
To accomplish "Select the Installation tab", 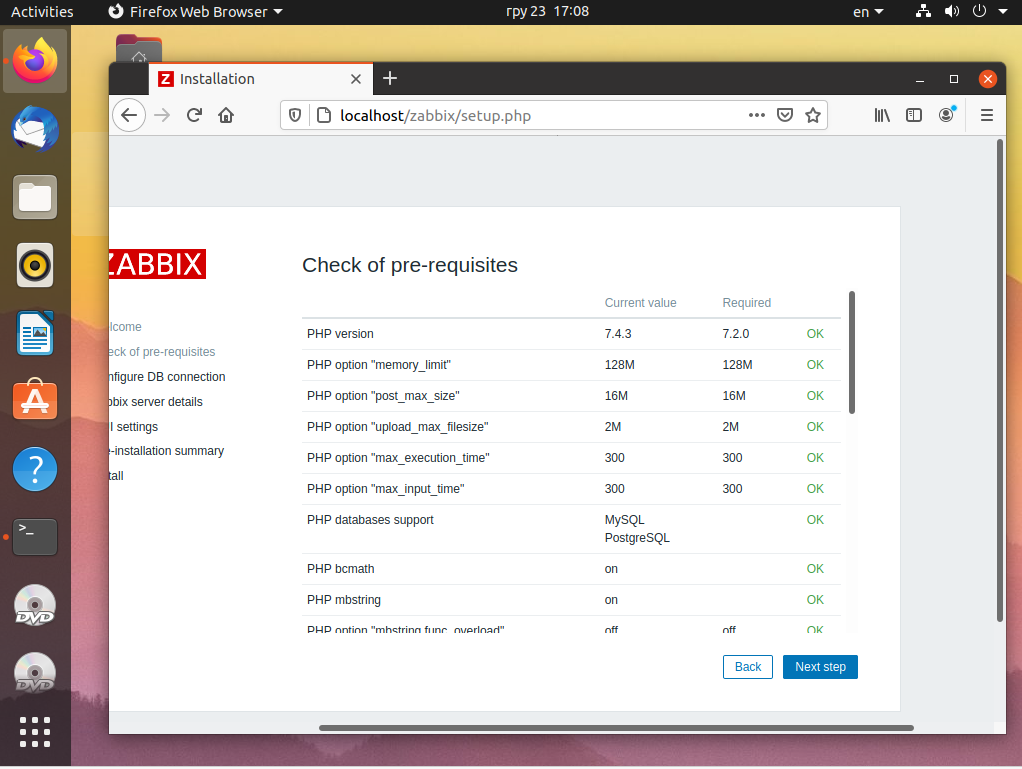I will (261, 79).
